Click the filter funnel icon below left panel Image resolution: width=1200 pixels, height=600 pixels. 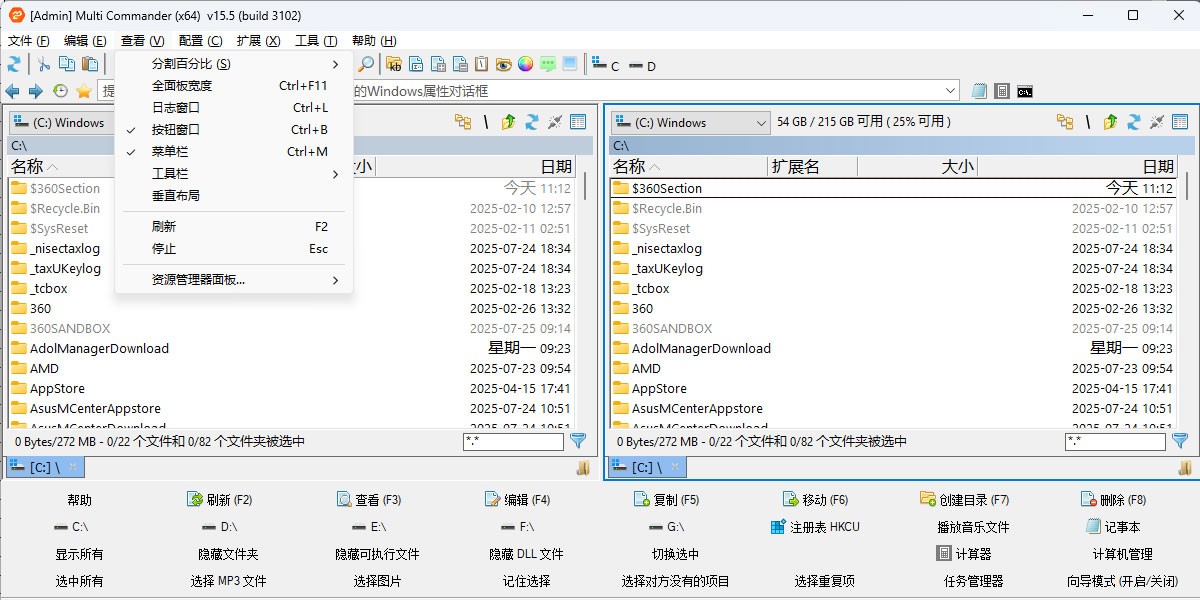(x=578, y=441)
